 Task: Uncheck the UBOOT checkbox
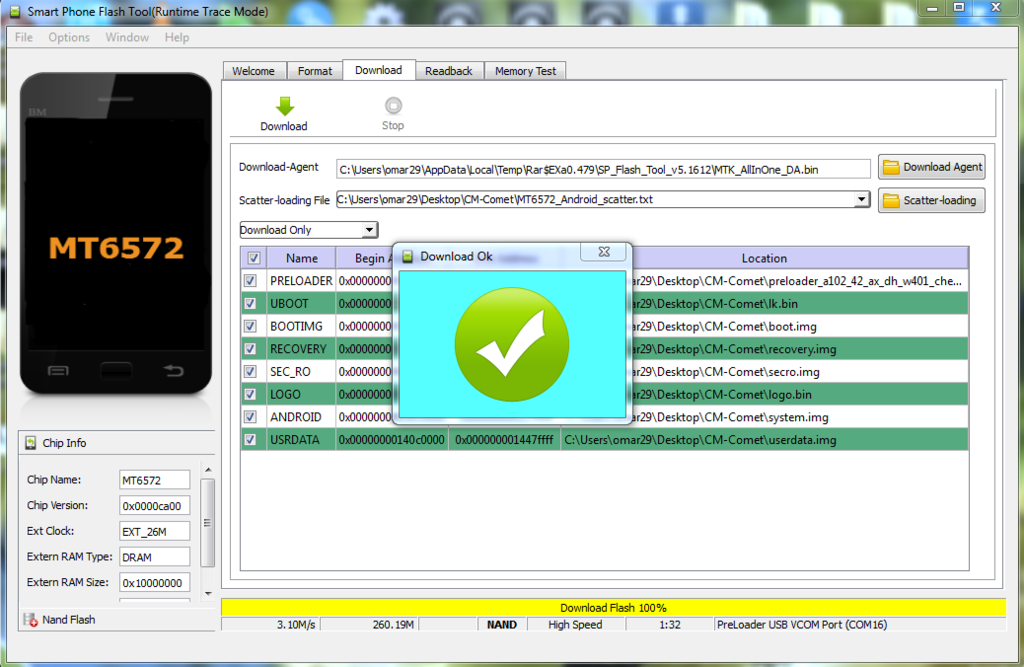250,303
